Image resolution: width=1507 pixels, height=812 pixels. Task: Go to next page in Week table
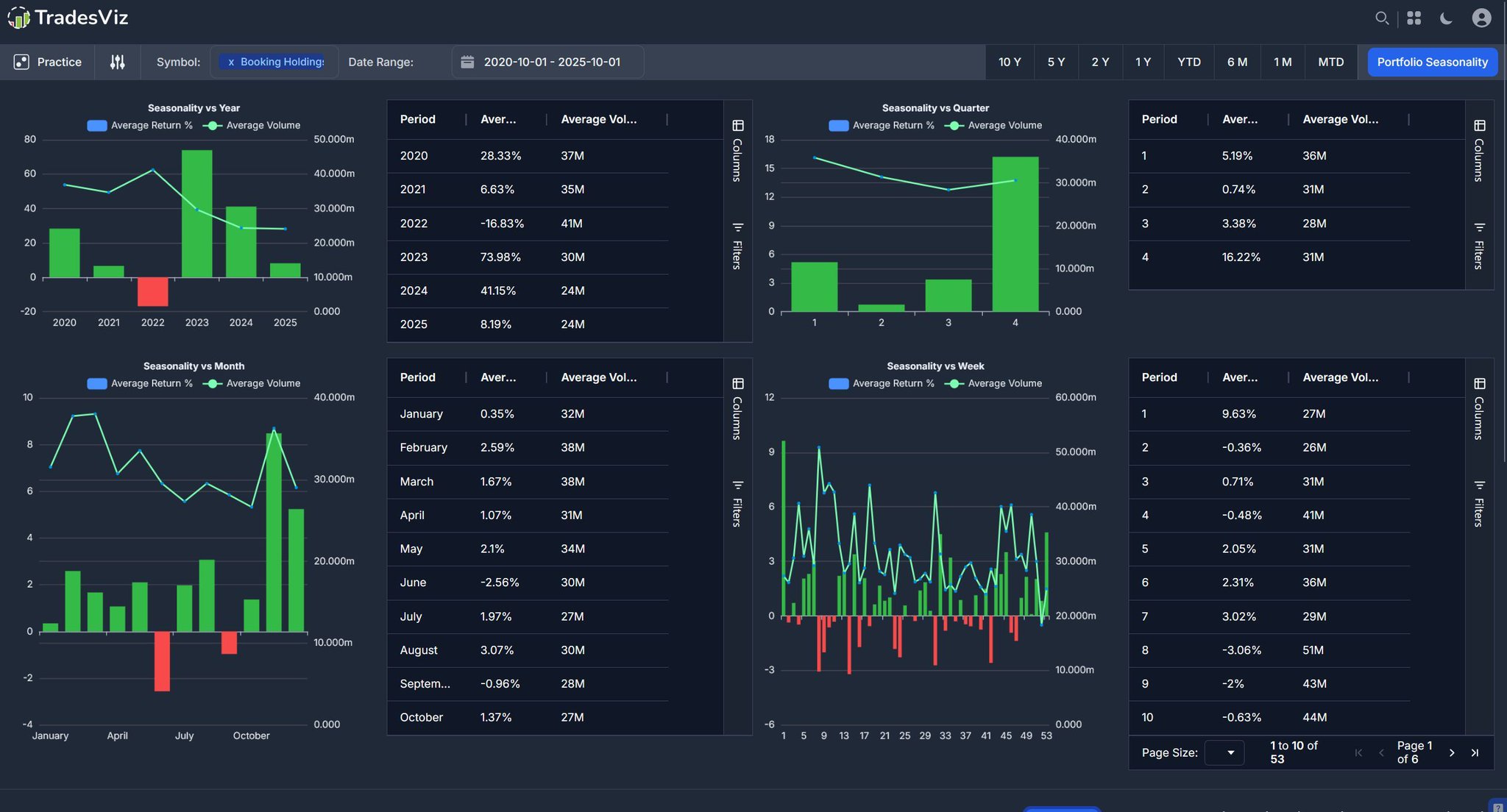[x=1451, y=752]
